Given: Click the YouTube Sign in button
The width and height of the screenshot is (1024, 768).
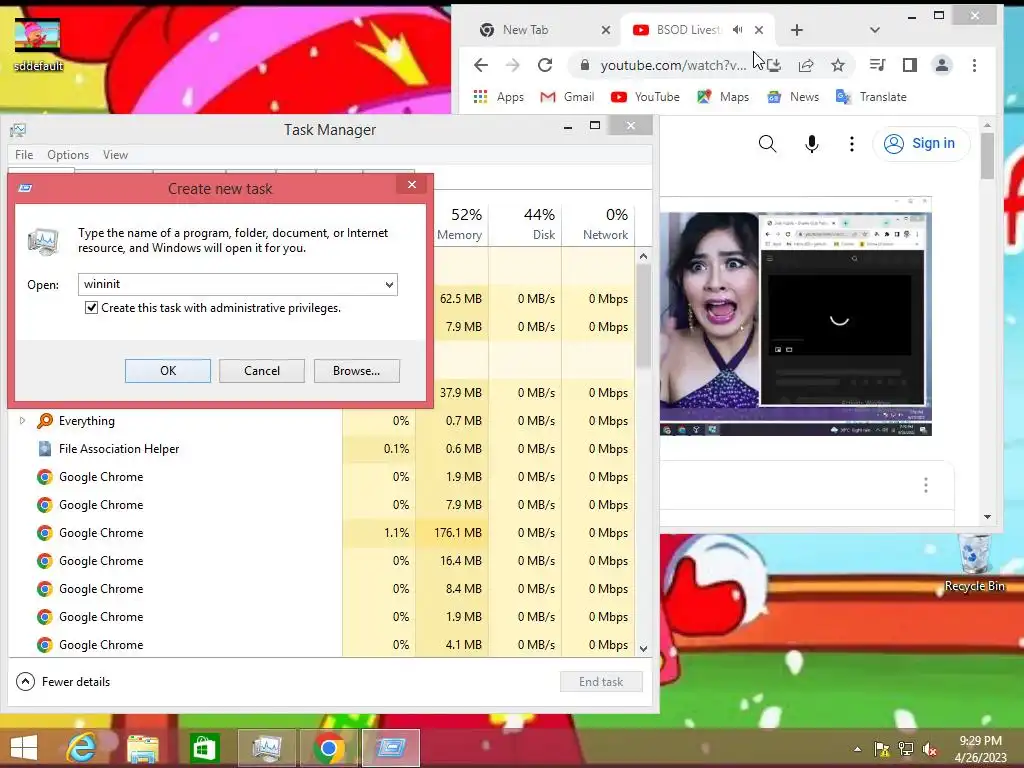Looking at the screenshot, I should tap(920, 144).
